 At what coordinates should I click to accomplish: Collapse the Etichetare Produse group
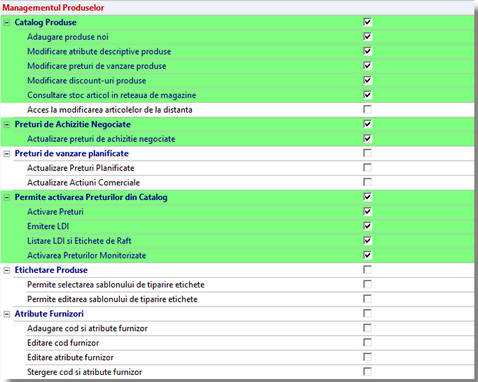pyautogui.click(x=7, y=270)
